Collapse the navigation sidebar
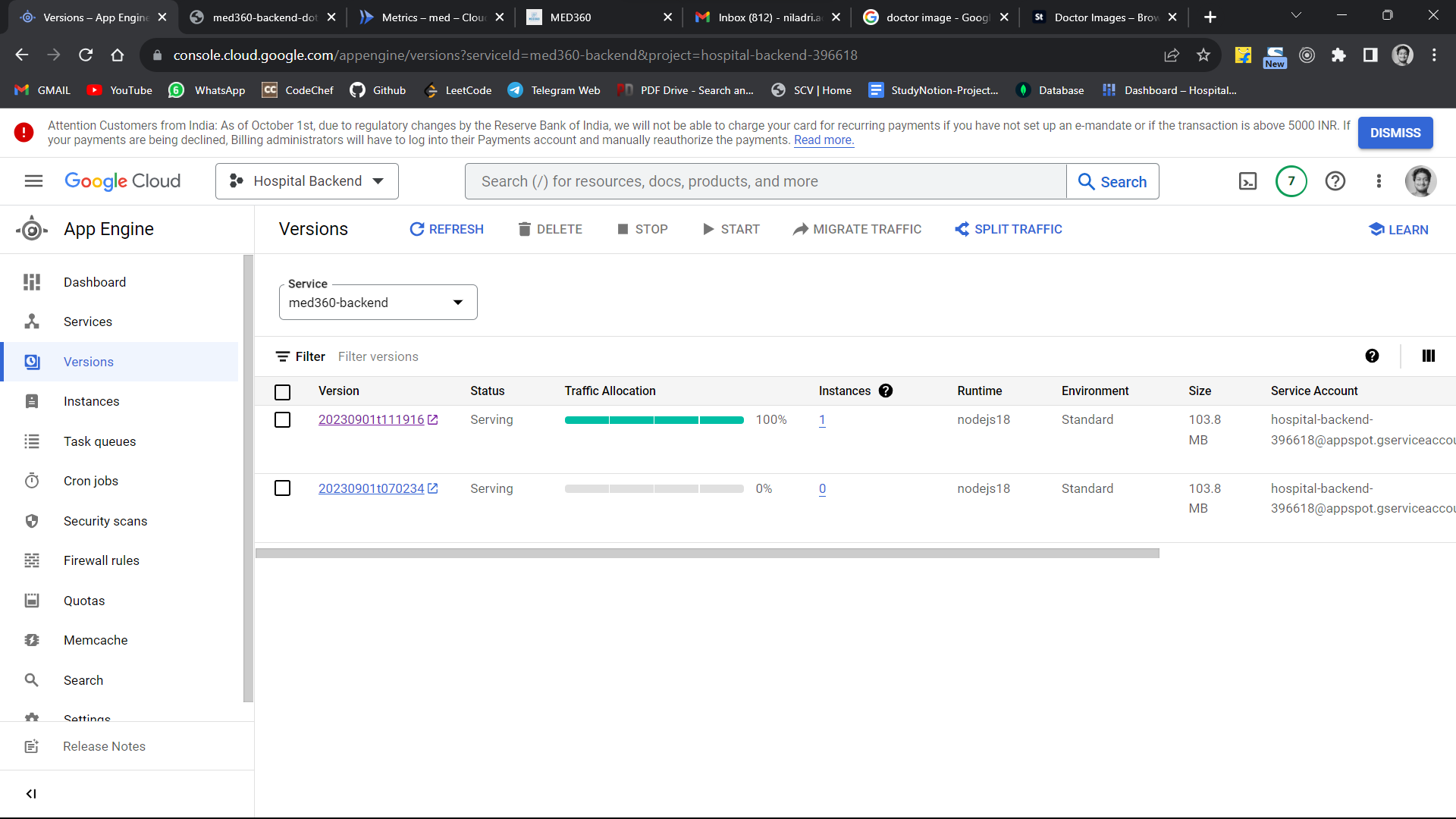This screenshot has width=1456, height=819. 31,793
